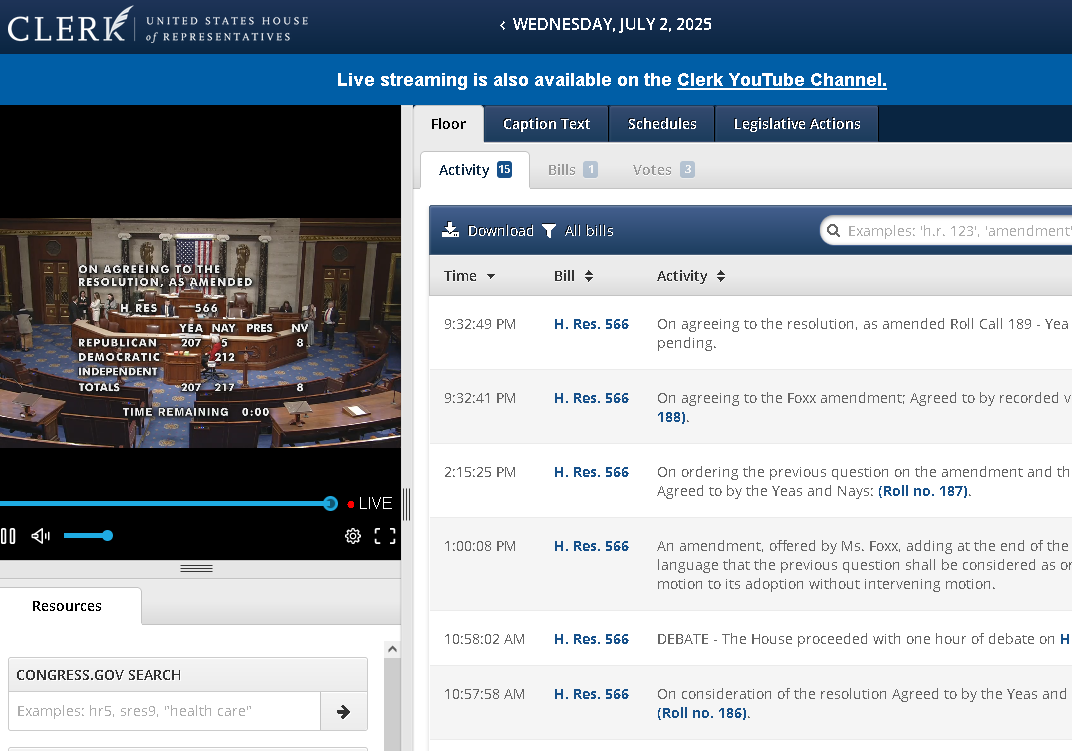This screenshot has width=1072, height=751.
Task: Pause the live video stream
Action: (8, 536)
